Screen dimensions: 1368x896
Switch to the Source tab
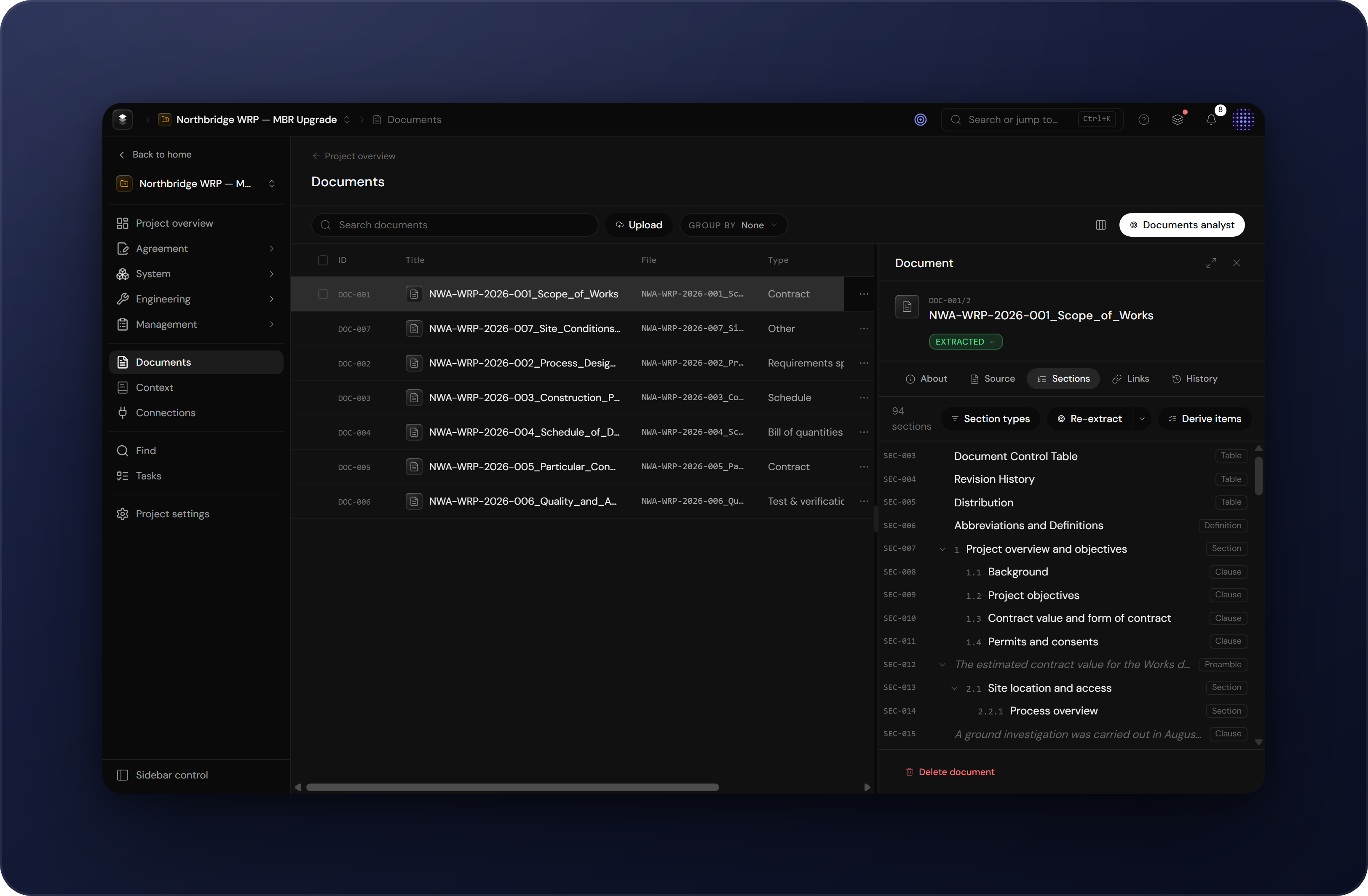pos(992,379)
